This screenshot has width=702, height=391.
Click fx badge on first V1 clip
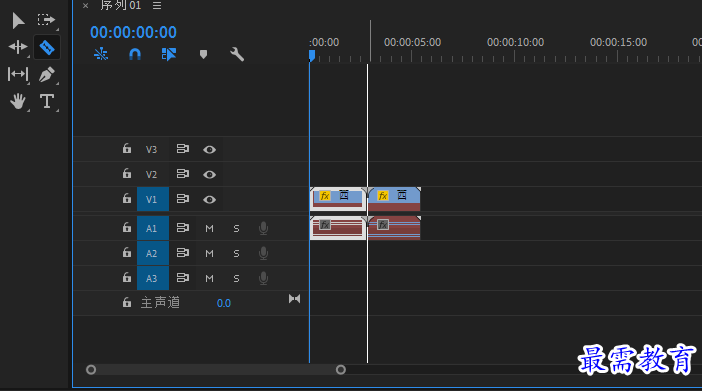pyautogui.click(x=325, y=196)
